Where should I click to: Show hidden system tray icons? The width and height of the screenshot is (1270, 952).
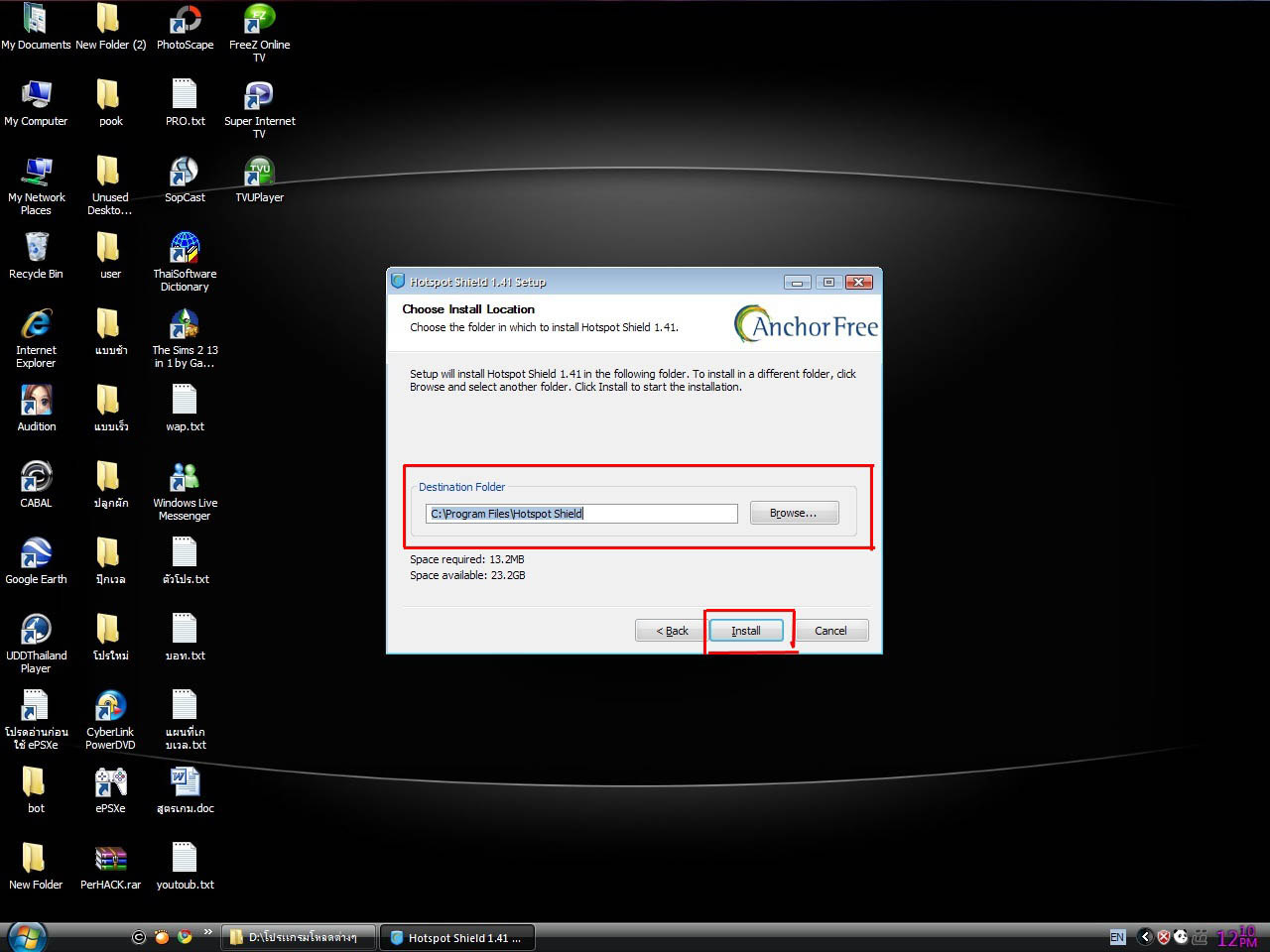tap(1145, 937)
